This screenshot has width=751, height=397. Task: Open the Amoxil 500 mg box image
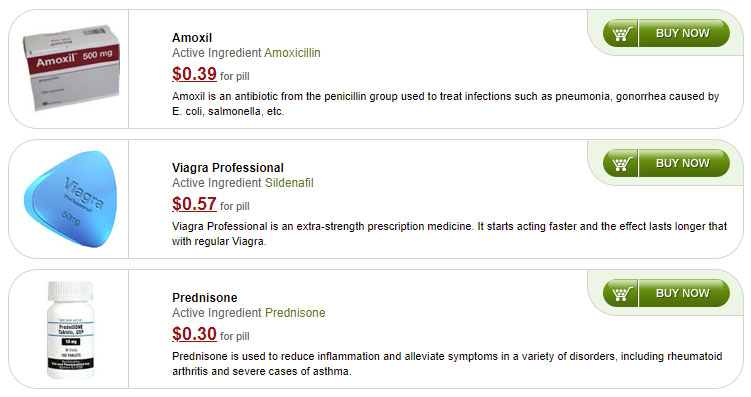point(71,68)
